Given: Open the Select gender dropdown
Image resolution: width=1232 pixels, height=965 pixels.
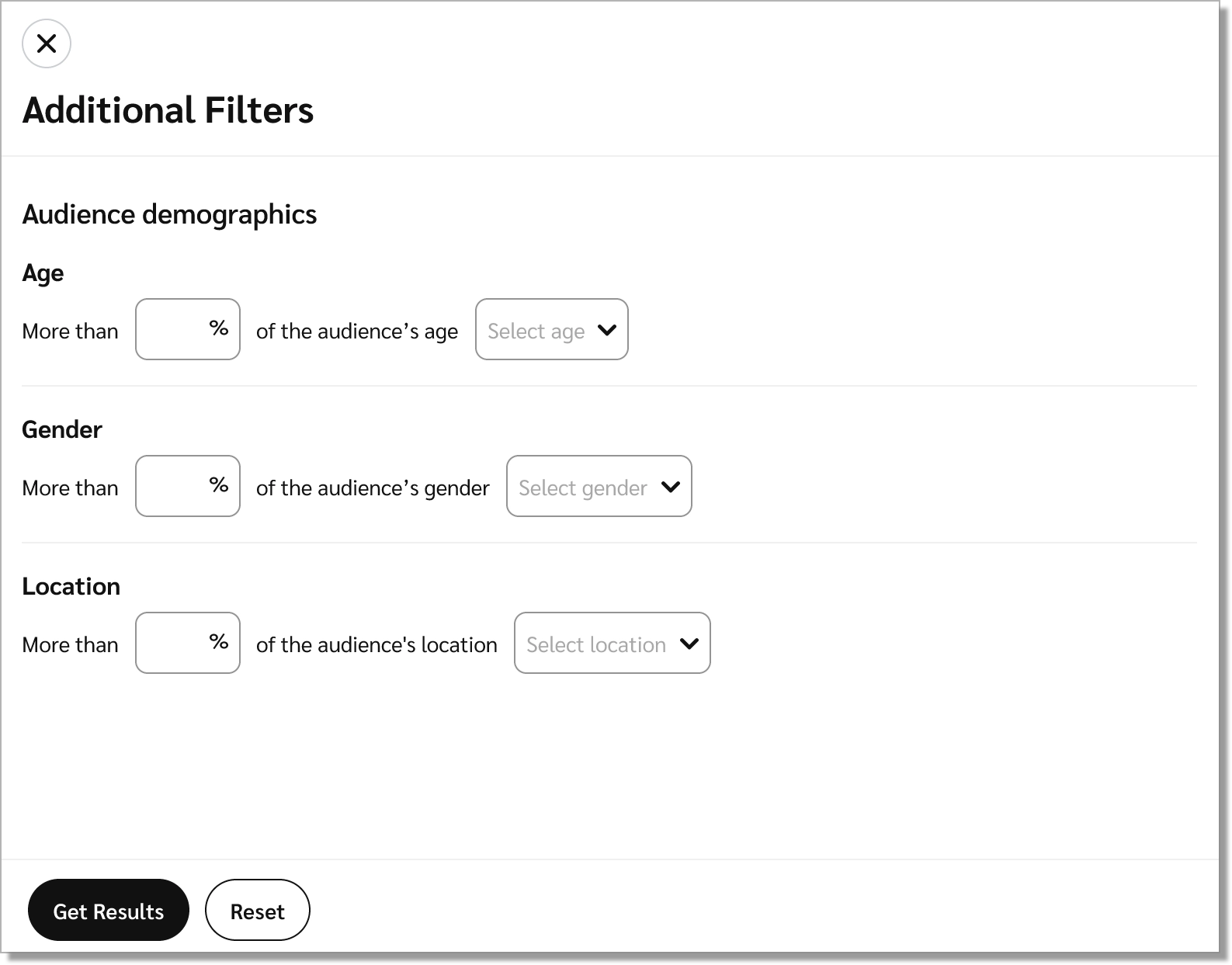Looking at the screenshot, I should [x=582, y=488].
